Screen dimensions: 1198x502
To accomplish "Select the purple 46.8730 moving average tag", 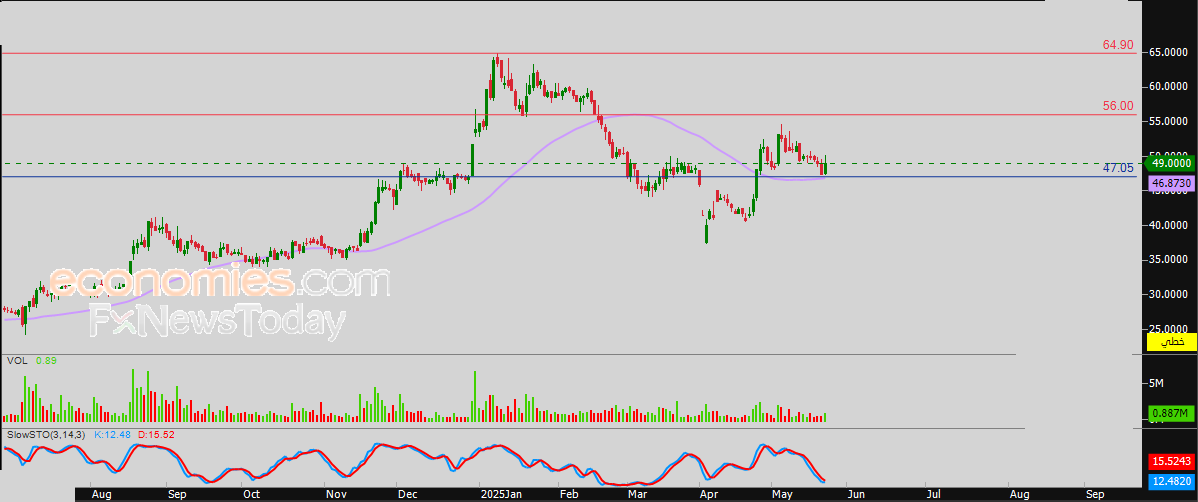I will (x=1171, y=183).
